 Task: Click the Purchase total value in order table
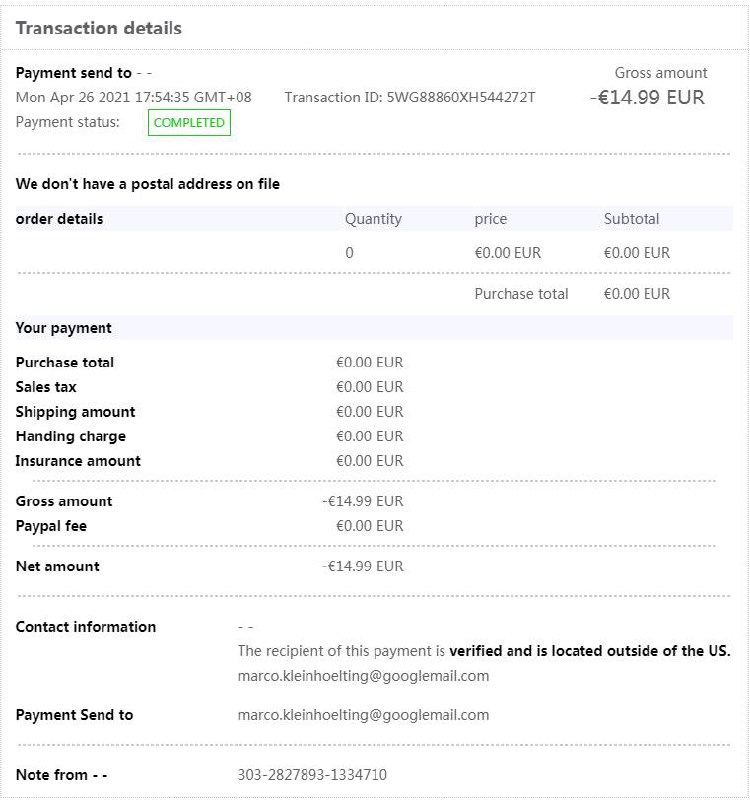click(636, 294)
